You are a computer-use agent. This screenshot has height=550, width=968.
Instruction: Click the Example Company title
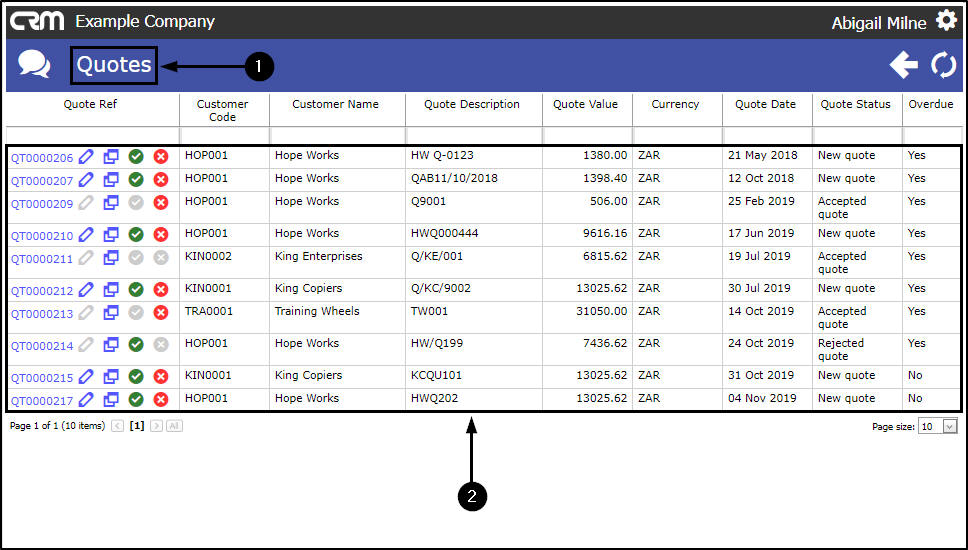pyautogui.click(x=145, y=22)
